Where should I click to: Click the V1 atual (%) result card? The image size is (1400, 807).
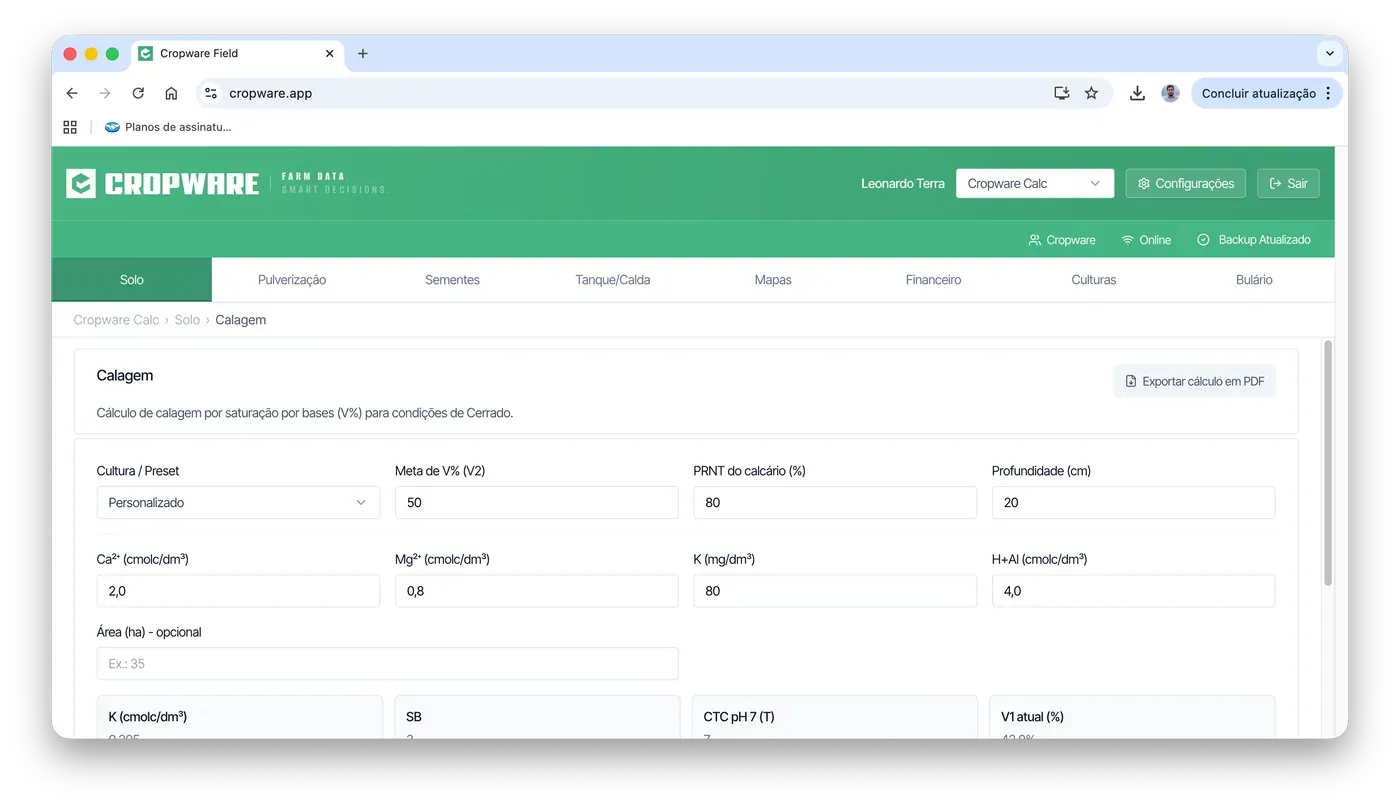pyautogui.click(x=1132, y=718)
